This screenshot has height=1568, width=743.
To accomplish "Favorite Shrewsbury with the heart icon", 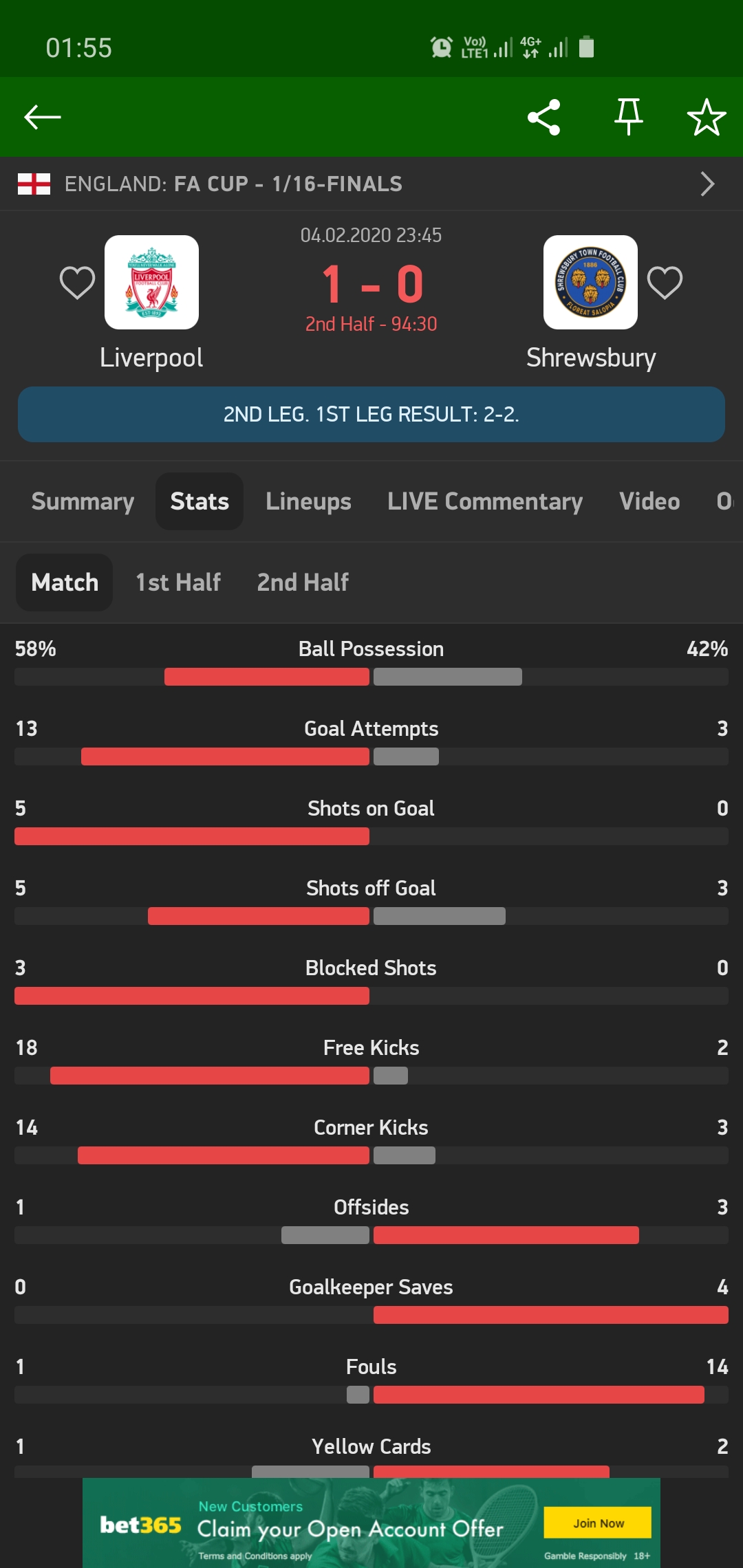I will [665, 283].
